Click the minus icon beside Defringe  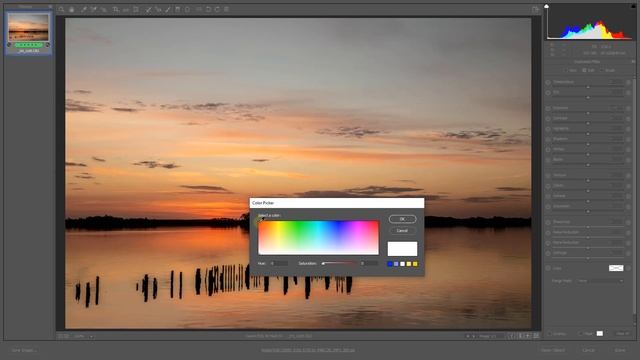[548, 253]
